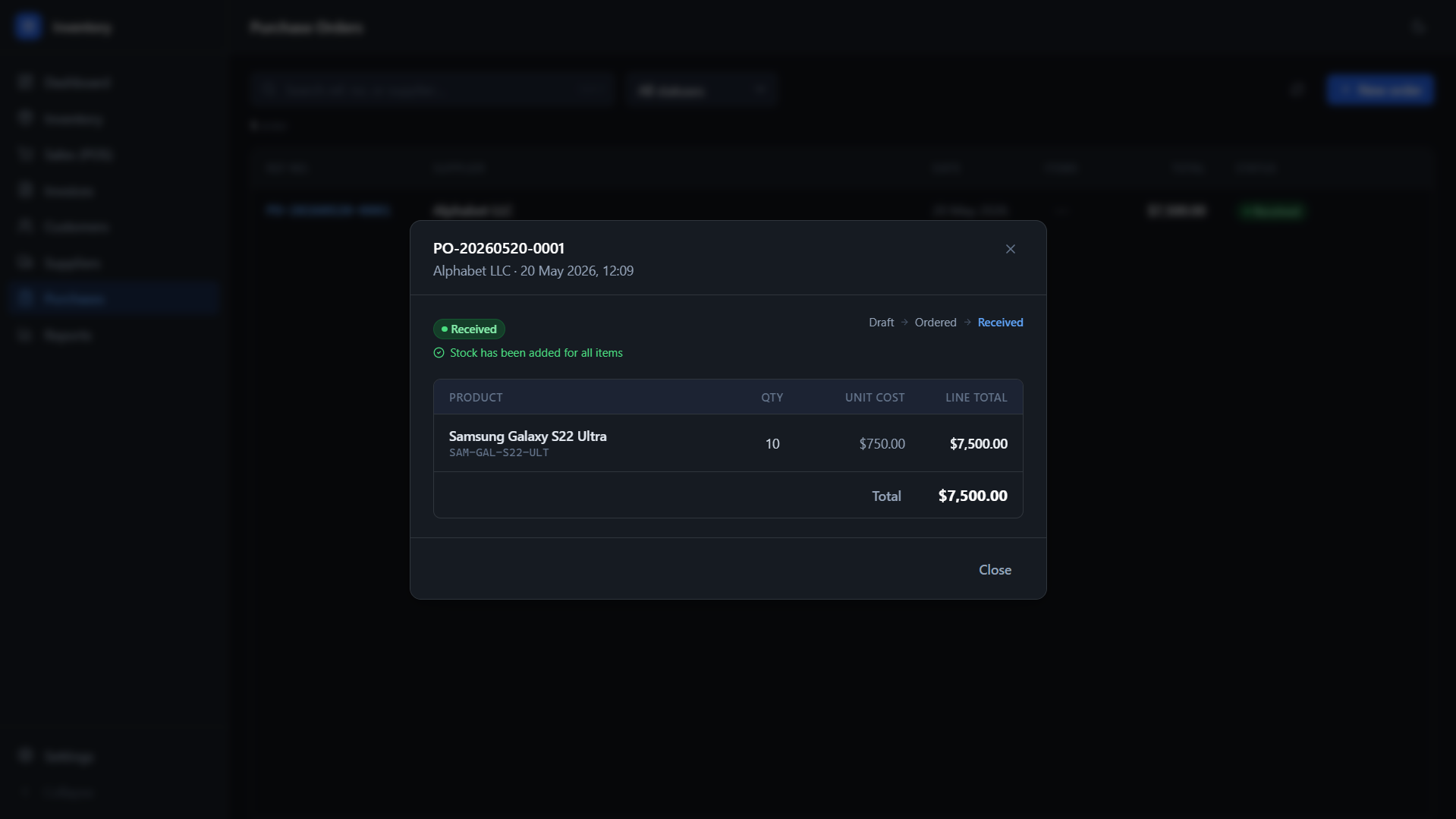Click the blue PO number link in the background table
The height and width of the screenshot is (819, 1456).
tap(328, 210)
